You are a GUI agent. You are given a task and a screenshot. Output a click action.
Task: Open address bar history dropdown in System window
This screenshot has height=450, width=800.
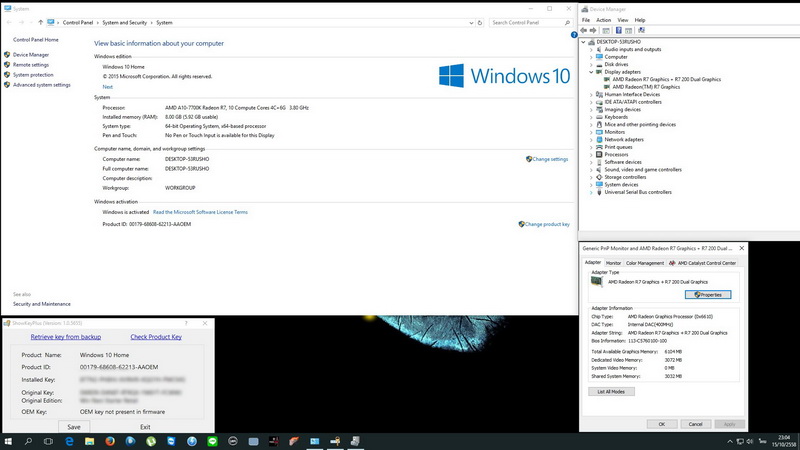pos(471,22)
